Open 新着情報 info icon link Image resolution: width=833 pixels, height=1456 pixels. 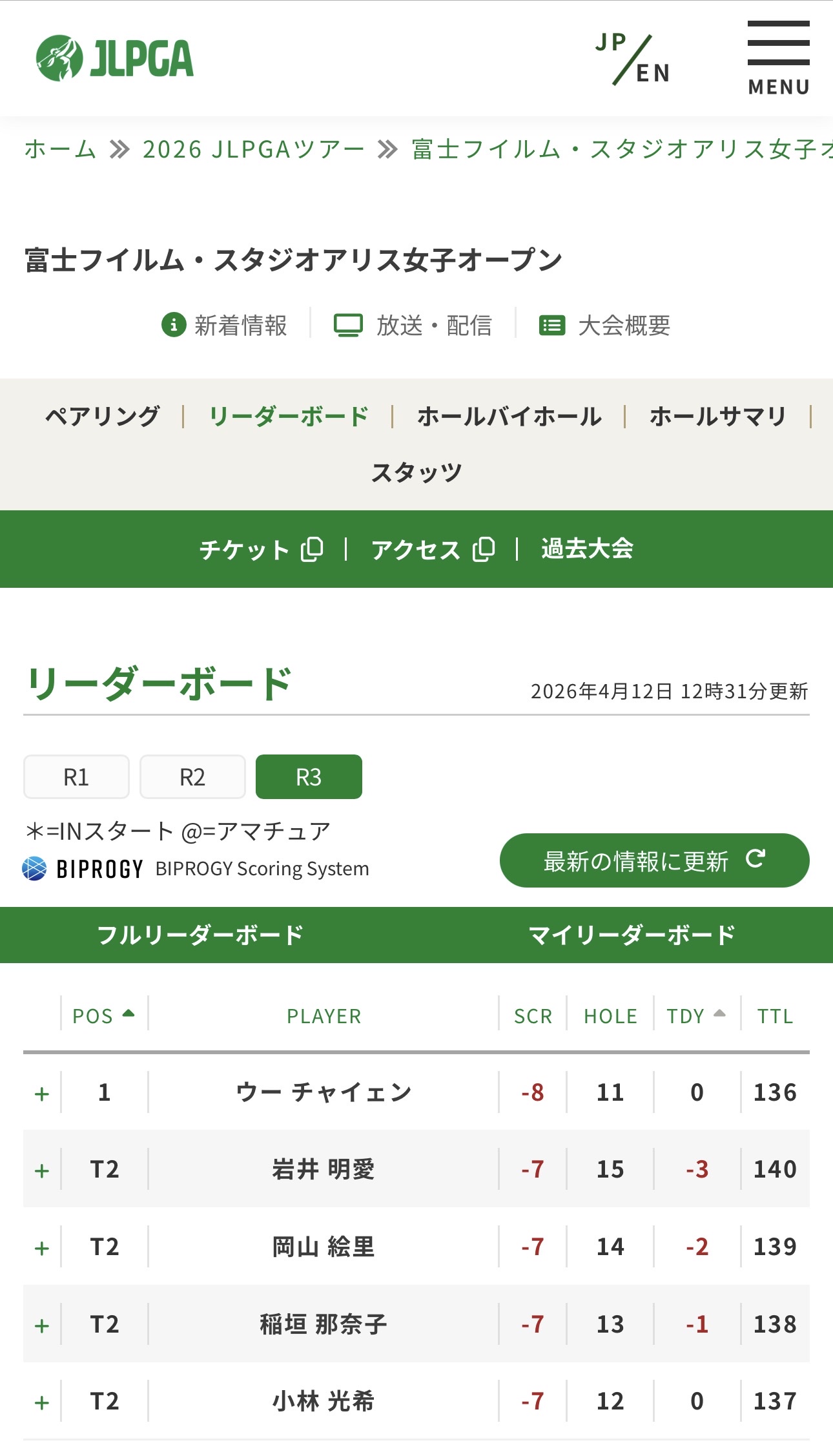[174, 325]
